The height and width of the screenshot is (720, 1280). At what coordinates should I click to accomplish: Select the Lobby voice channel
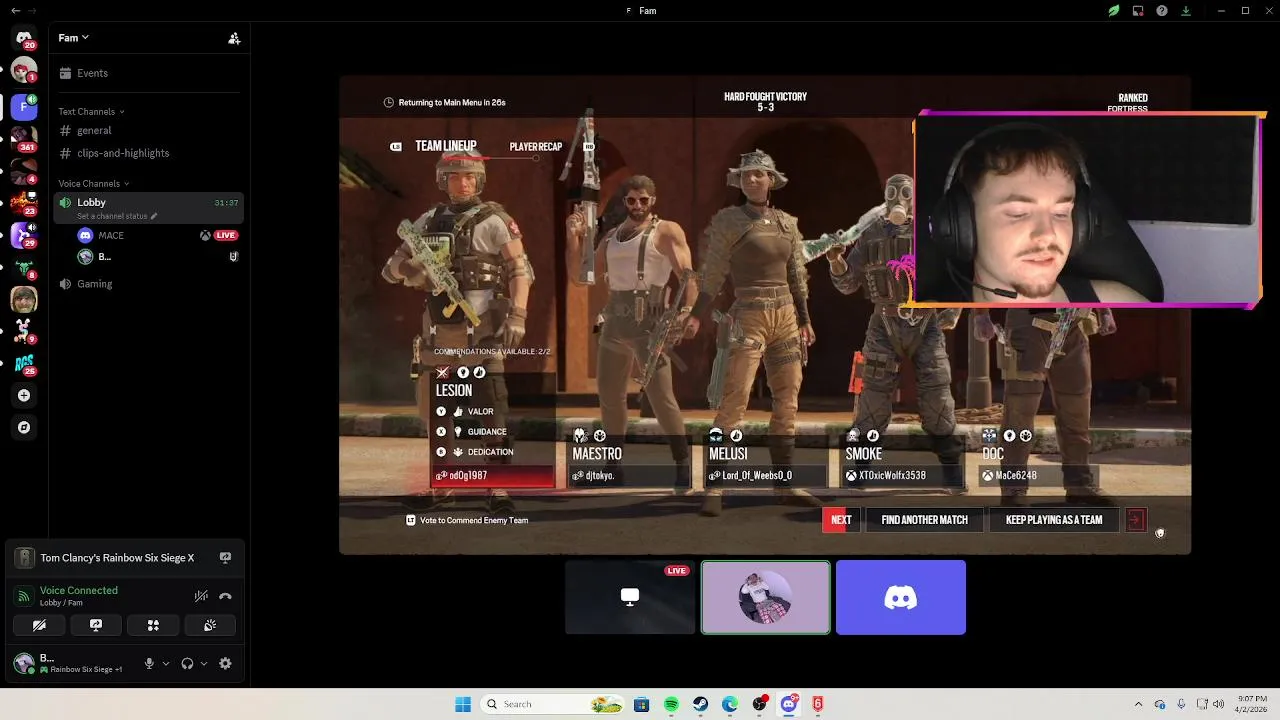click(x=147, y=207)
